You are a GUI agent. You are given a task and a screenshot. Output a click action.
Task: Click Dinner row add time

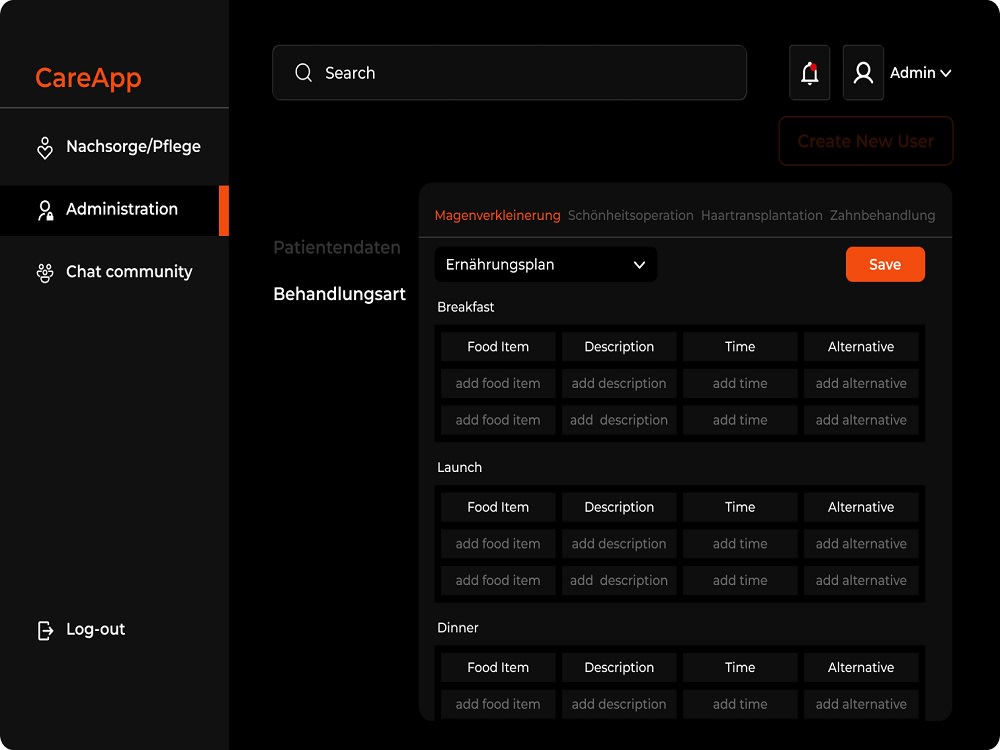(740, 704)
